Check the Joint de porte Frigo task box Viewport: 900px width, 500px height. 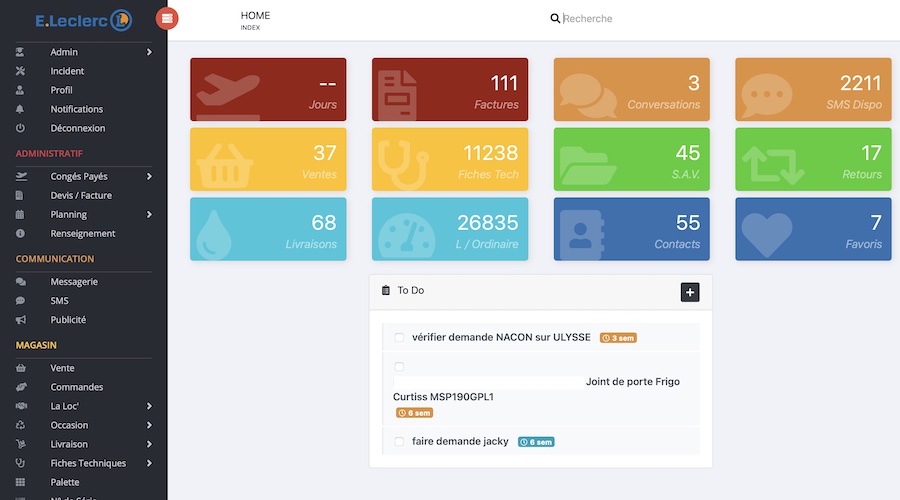pos(399,367)
